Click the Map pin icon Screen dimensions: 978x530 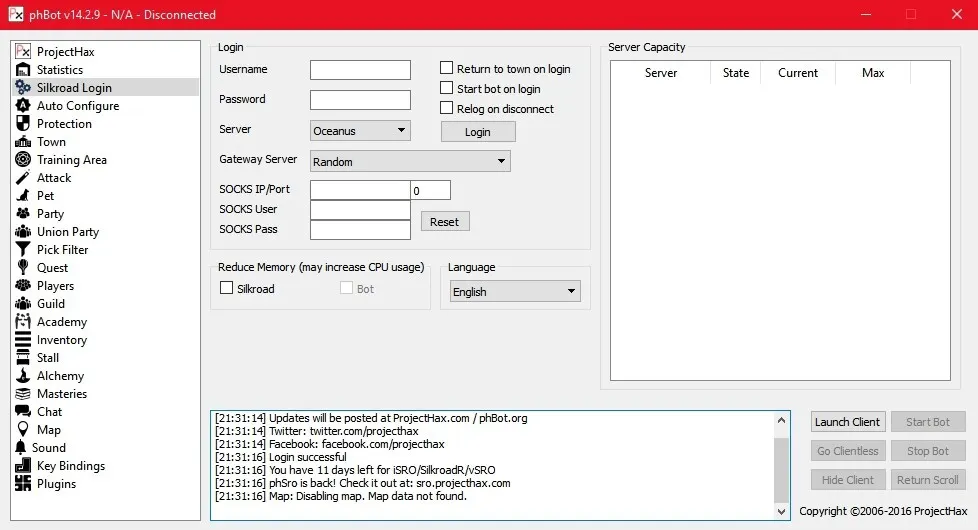(x=23, y=430)
